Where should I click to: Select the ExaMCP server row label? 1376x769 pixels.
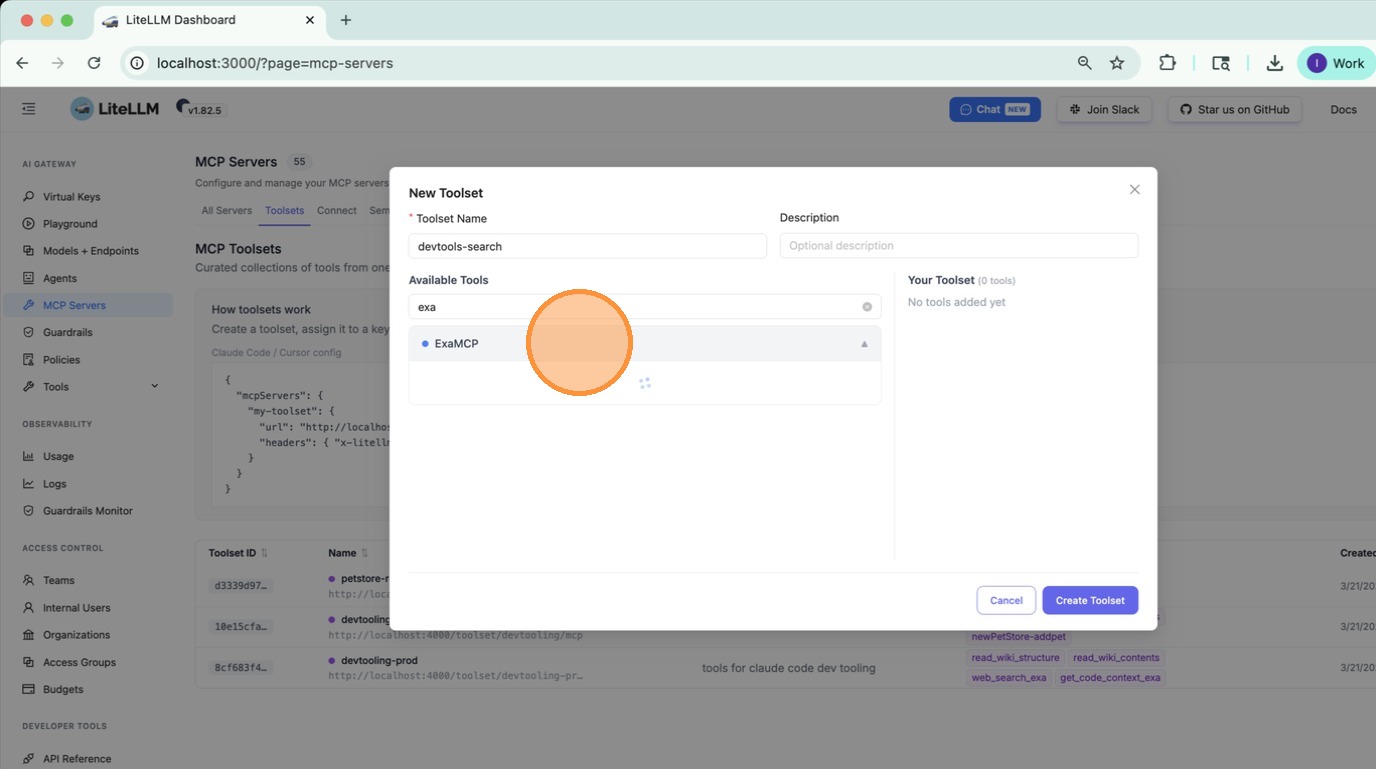click(x=456, y=344)
